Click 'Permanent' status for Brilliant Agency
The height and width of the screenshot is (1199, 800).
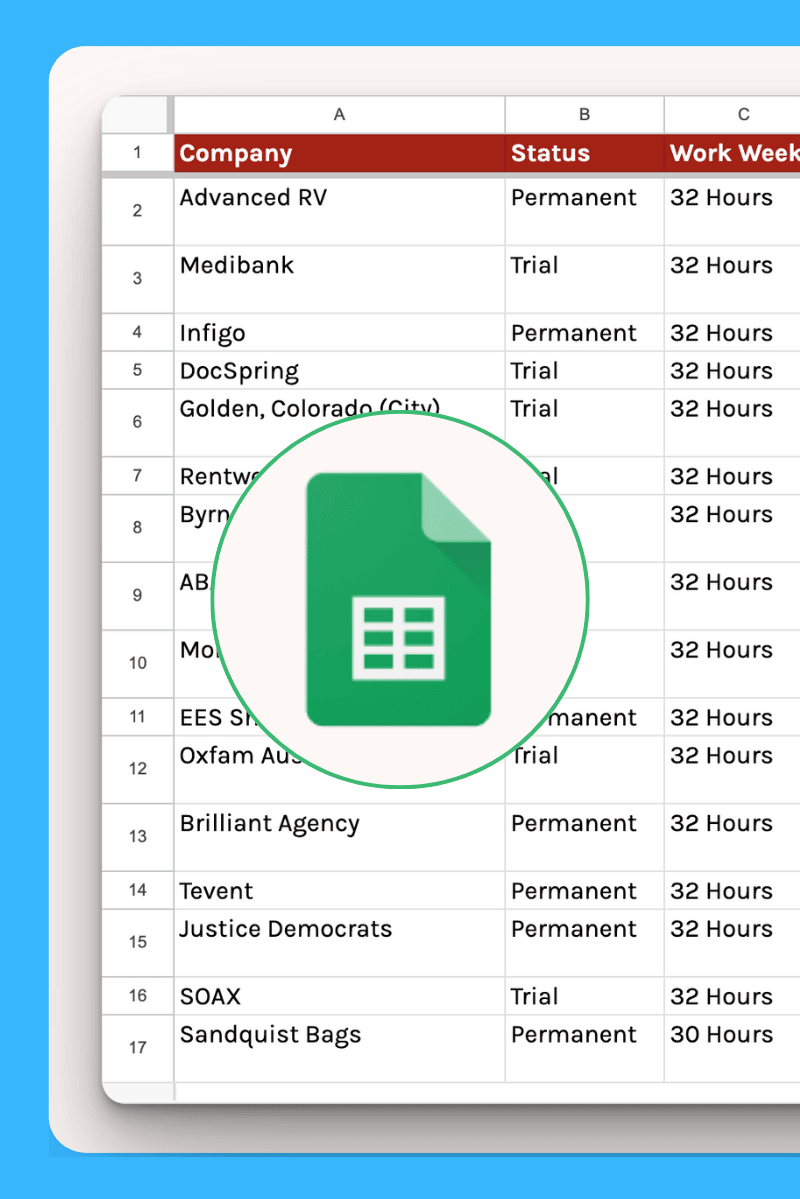coord(584,837)
